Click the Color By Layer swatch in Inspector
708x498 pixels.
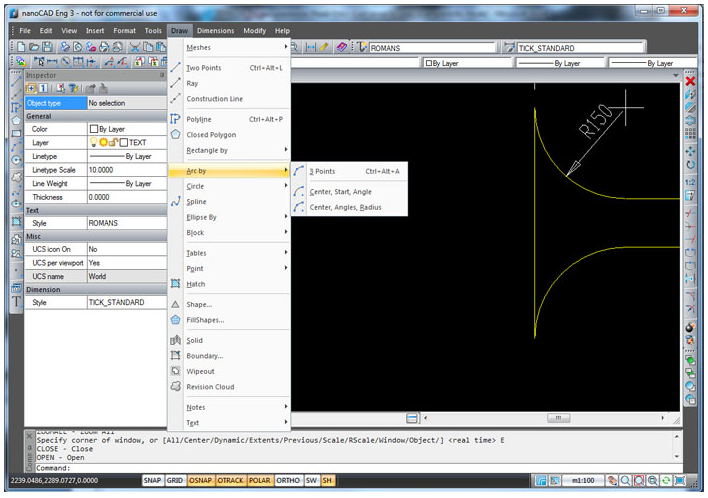pos(93,129)
